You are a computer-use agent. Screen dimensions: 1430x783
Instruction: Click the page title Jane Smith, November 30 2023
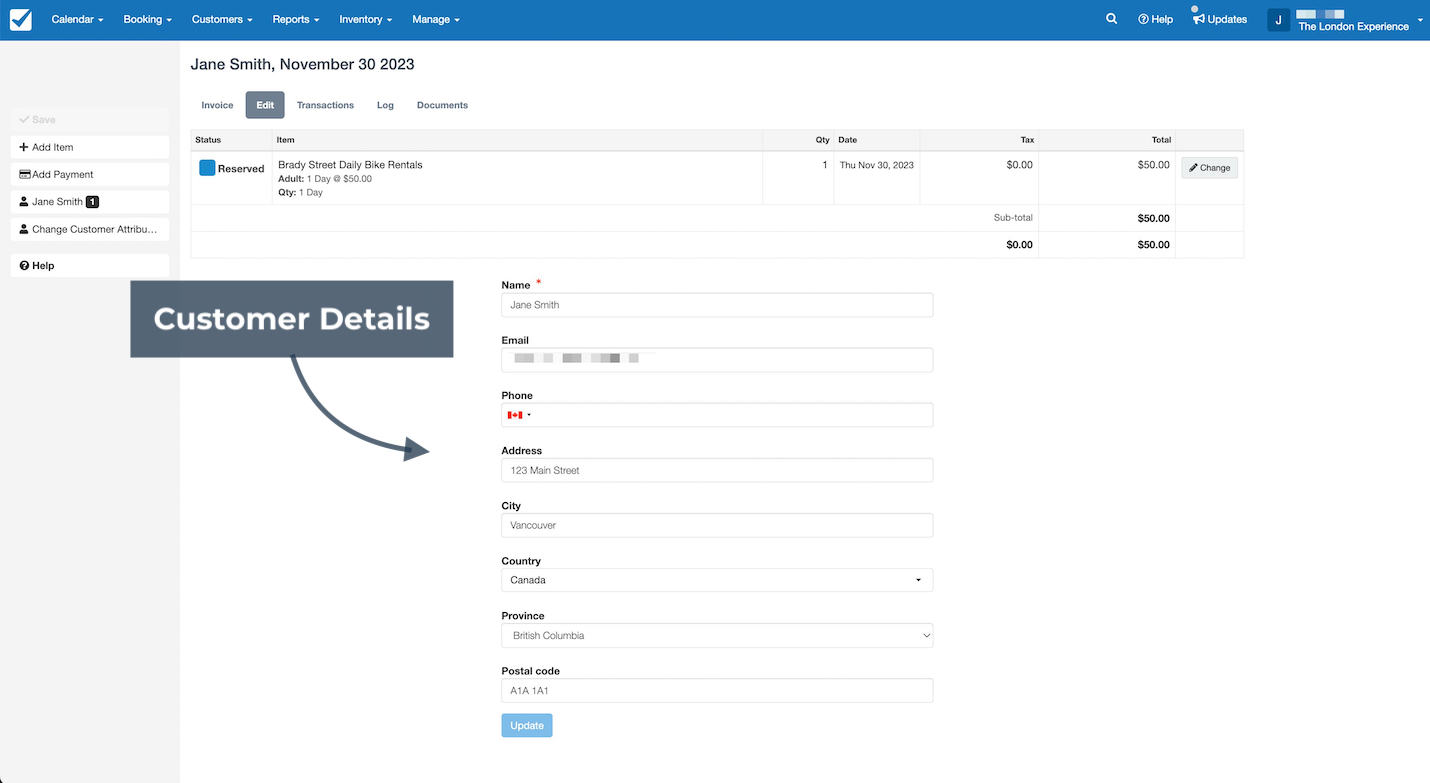click(x=302, y=64)
